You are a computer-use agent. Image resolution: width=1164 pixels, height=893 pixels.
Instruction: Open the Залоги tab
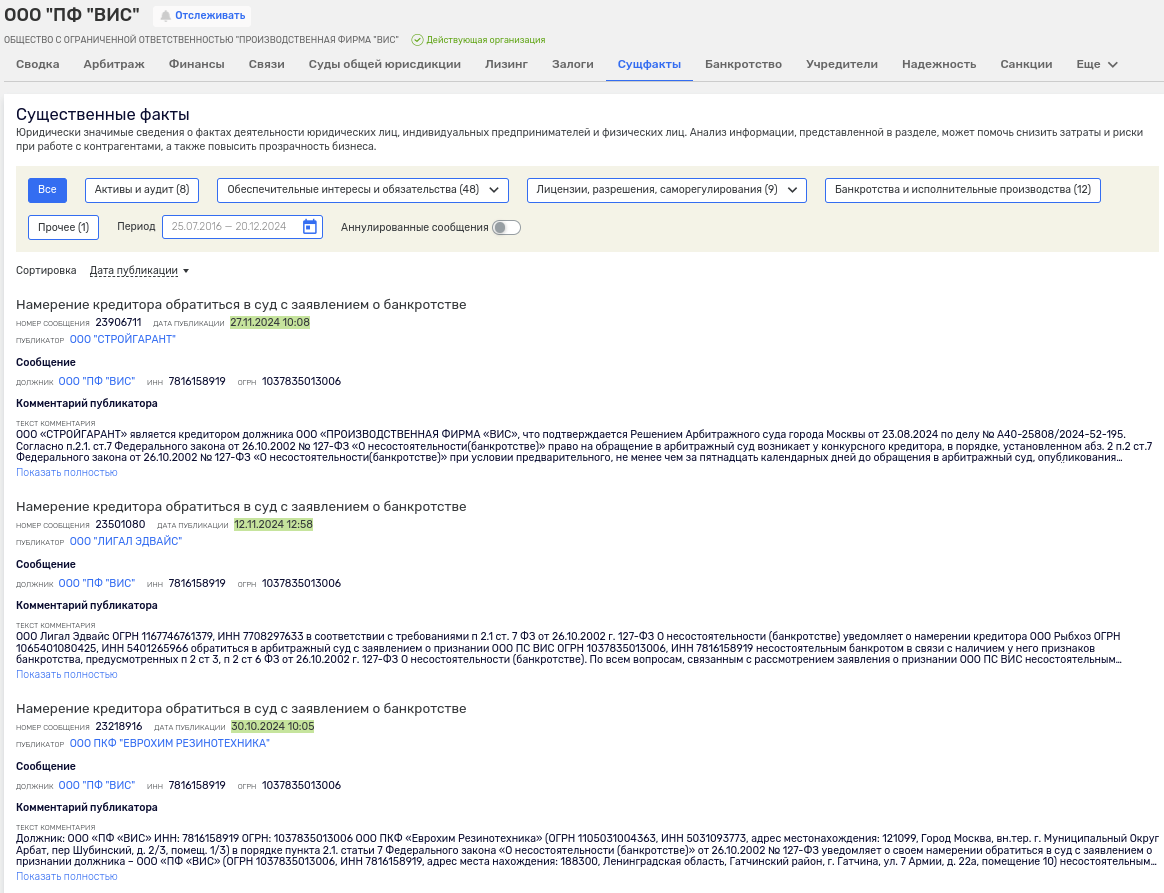tap(572, 65)
